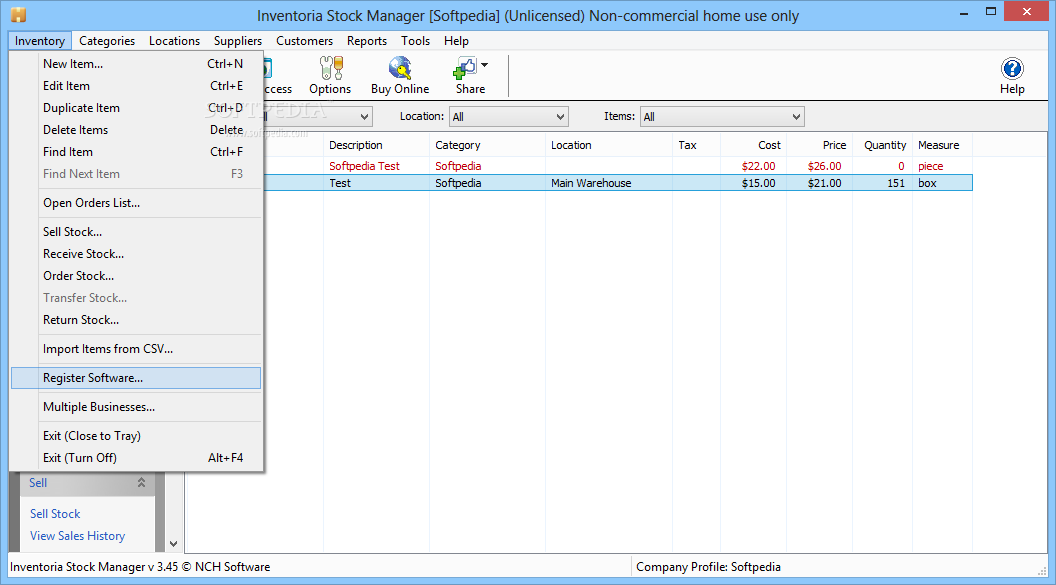
Task: Sort by the Quantity column header
Action: 882,145
